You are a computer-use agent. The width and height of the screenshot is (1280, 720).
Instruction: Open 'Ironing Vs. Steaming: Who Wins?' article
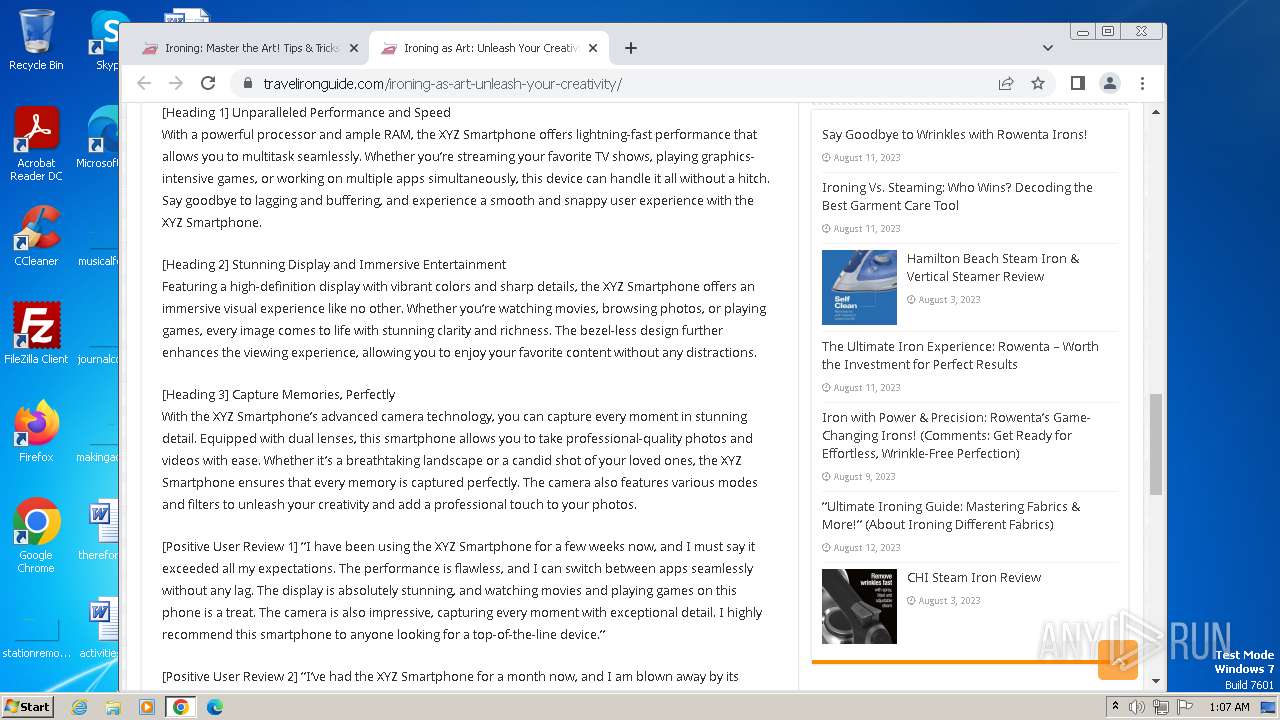[957, 196]
